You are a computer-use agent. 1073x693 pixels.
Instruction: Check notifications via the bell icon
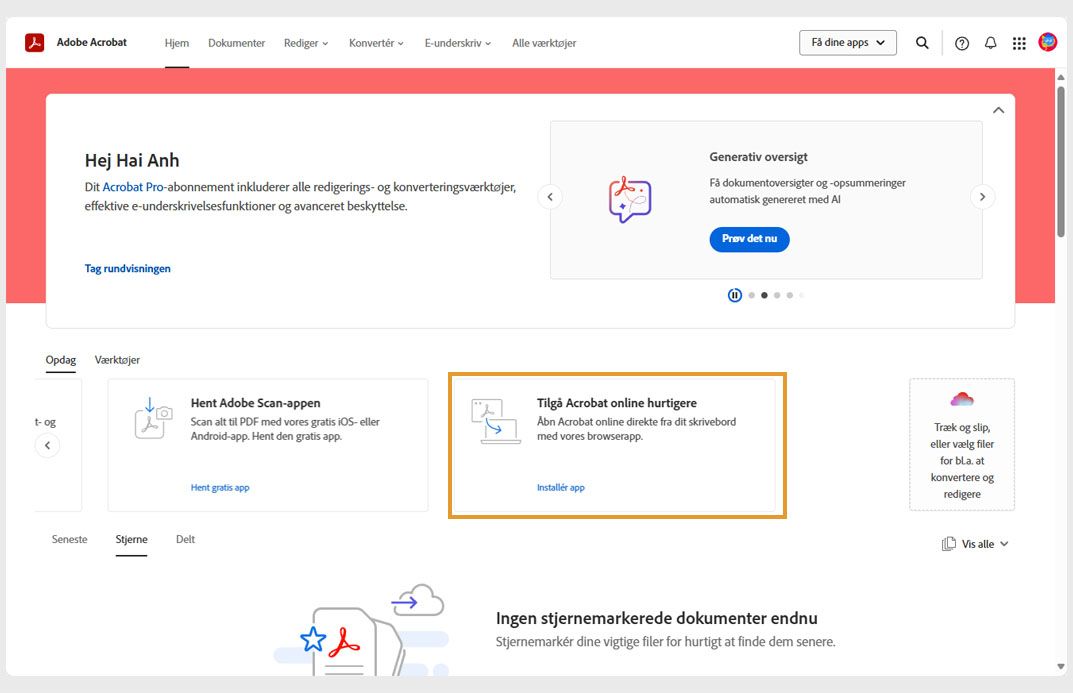[990, 43]
